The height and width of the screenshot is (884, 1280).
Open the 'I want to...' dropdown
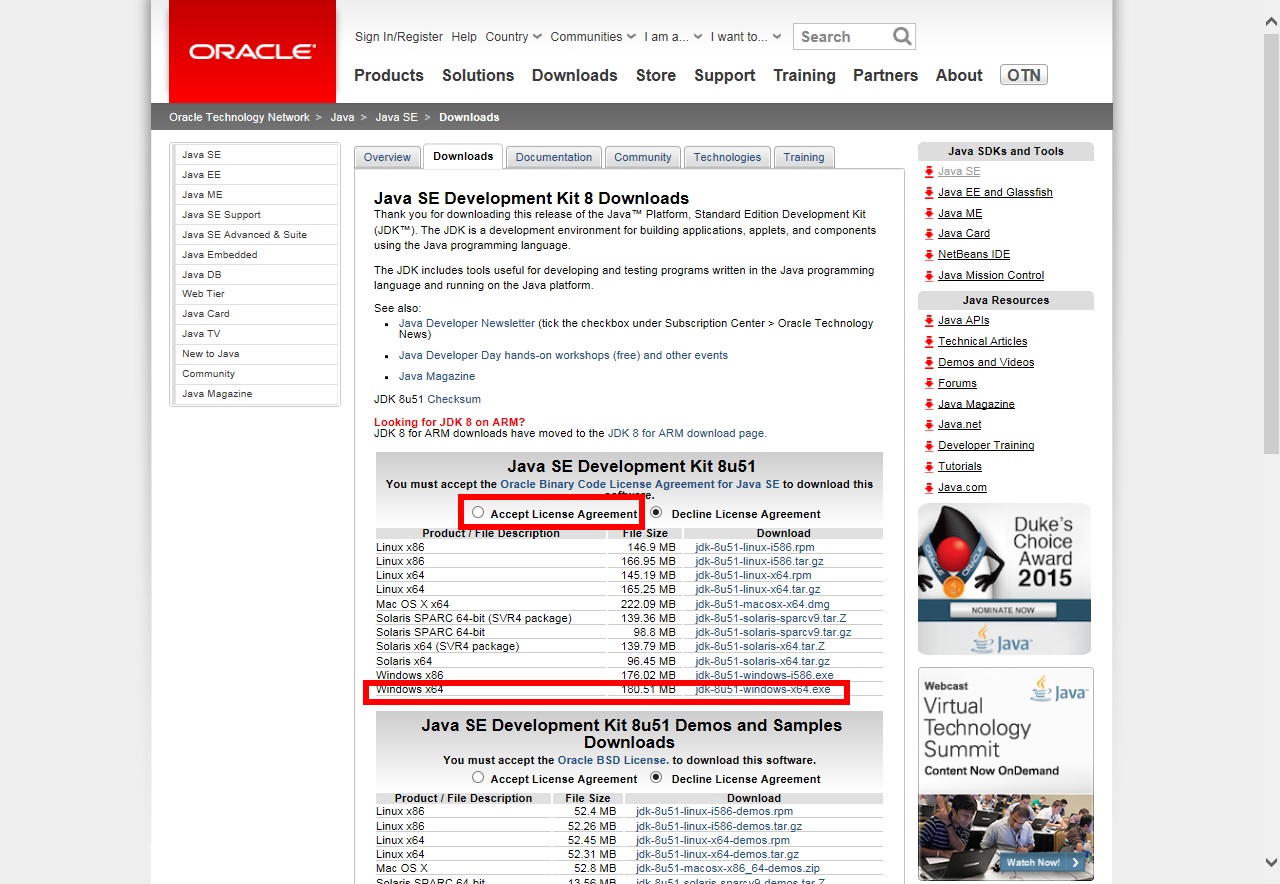[746, 37]
